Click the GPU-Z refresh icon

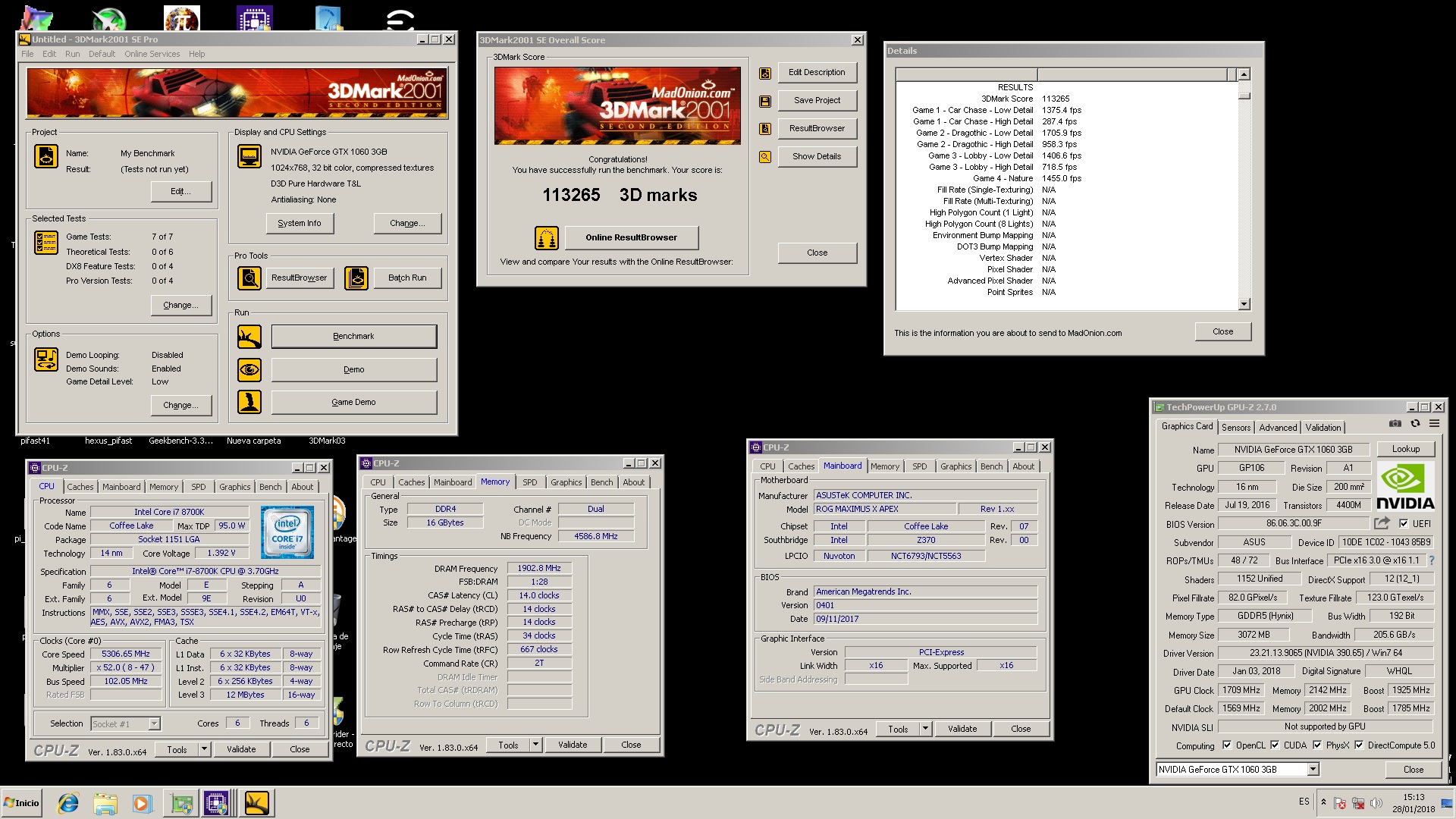coord(1415,424)
